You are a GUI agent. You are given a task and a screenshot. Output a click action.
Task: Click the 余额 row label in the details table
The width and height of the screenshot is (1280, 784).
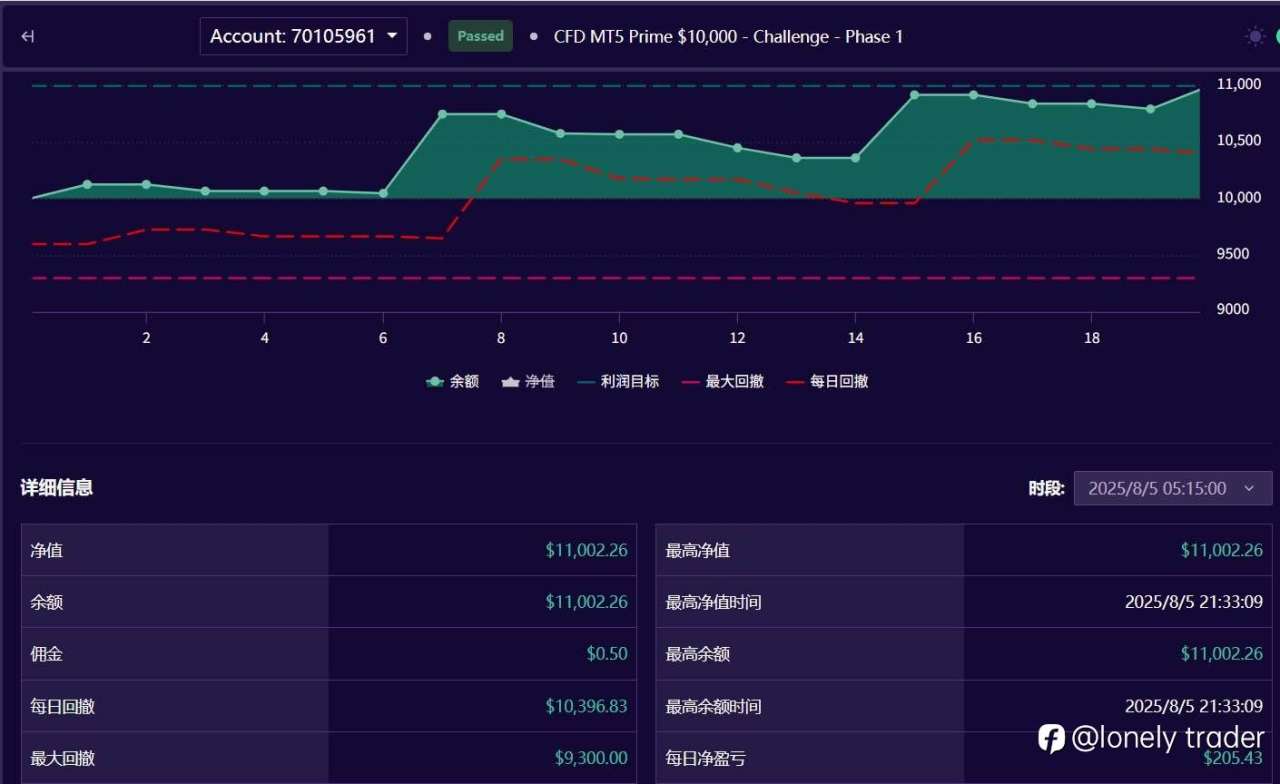point(47,602)
